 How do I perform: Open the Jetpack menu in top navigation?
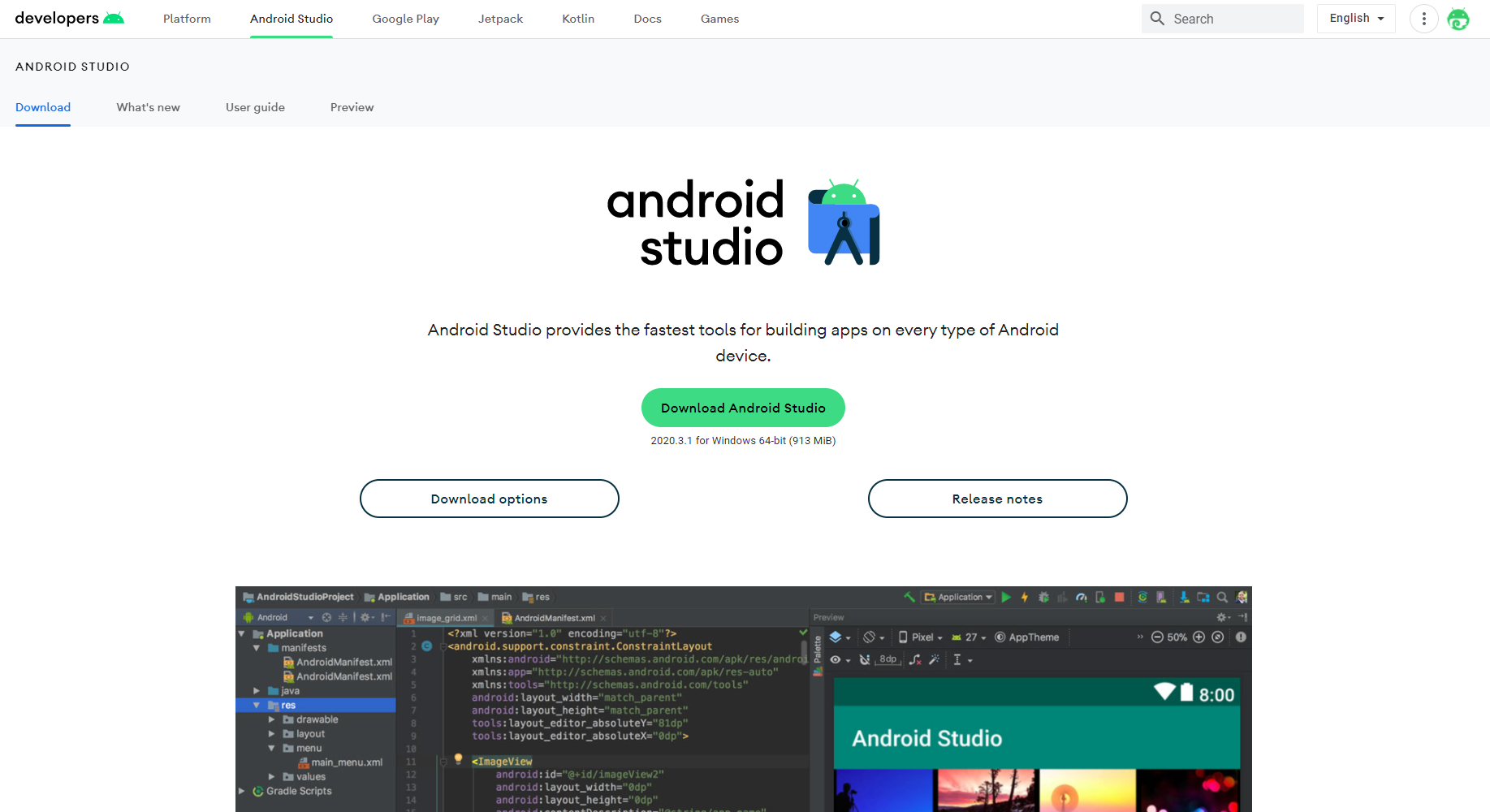(500, 19)
